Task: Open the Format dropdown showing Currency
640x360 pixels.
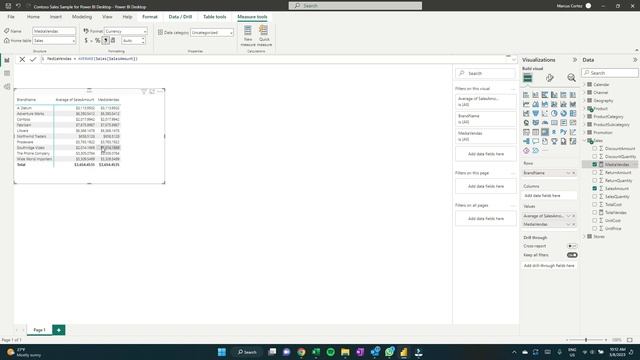Action: [126, 31]
